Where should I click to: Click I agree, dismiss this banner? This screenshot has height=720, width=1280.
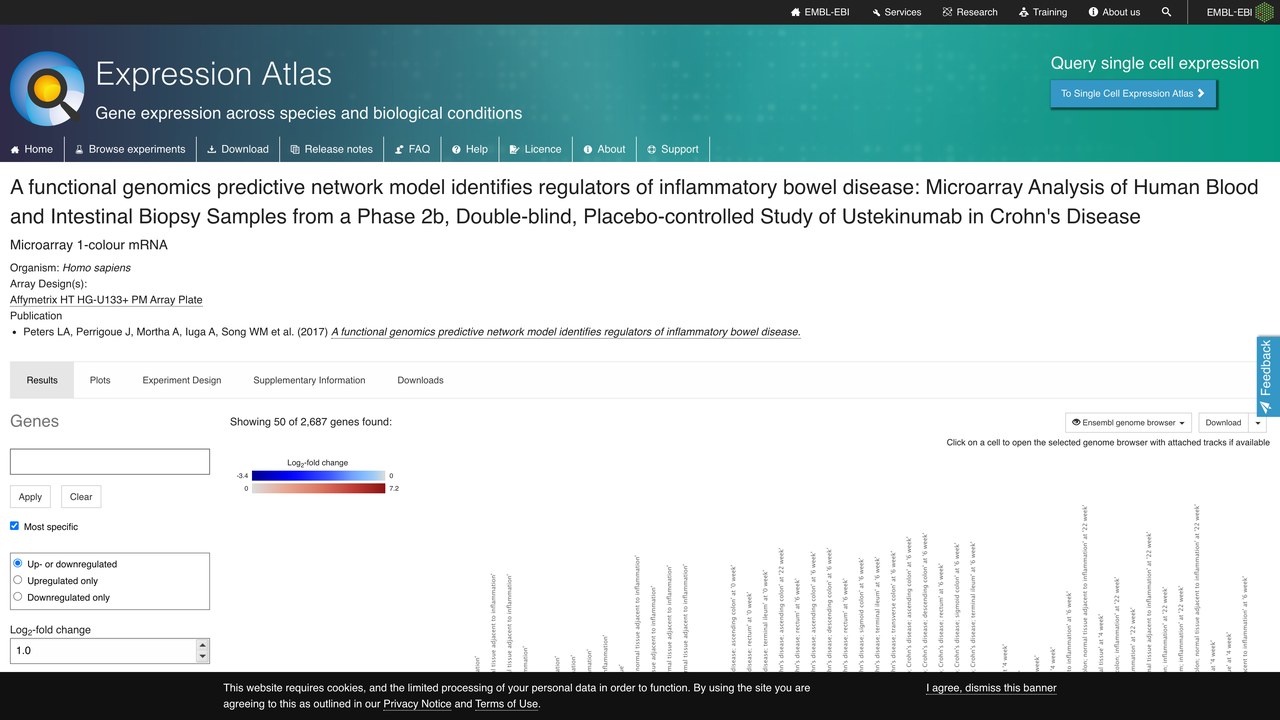pyautogui.click(x=991, y=688)
